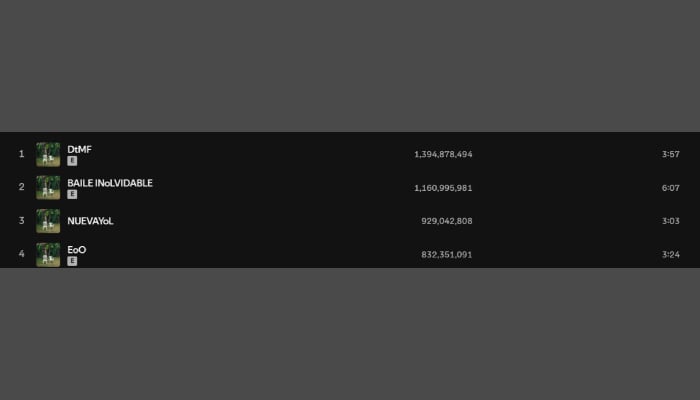Play track number 2 in the list
This screenshot has height=400, width=700.
[x=21, y=188]
